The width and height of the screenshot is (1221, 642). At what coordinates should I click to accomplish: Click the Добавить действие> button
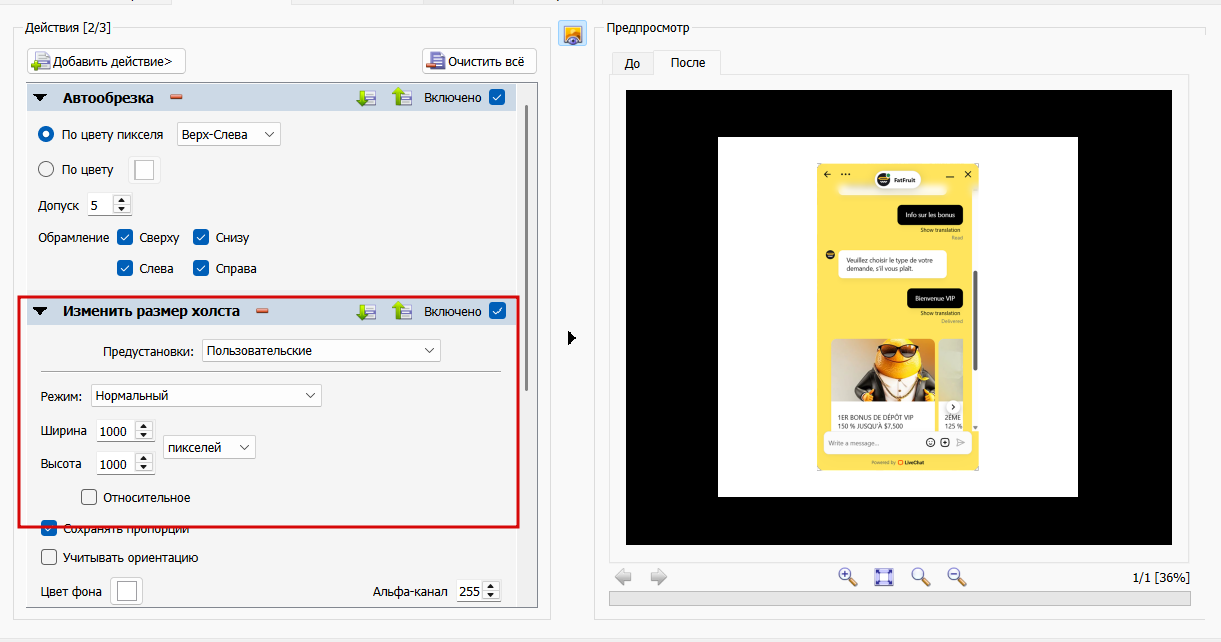point(107,61)
